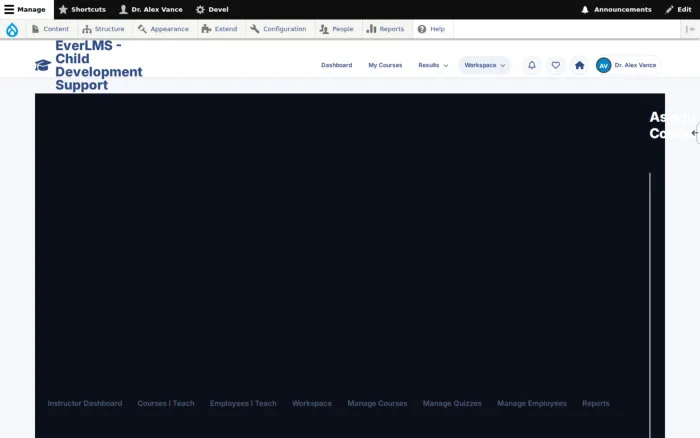Open the People admin menu
Viewport: 700px width, 438px height.
point(336,29)
